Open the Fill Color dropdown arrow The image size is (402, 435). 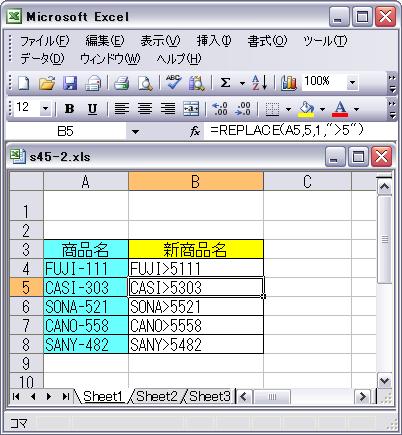pyautogui.click(x=322, y=109)
